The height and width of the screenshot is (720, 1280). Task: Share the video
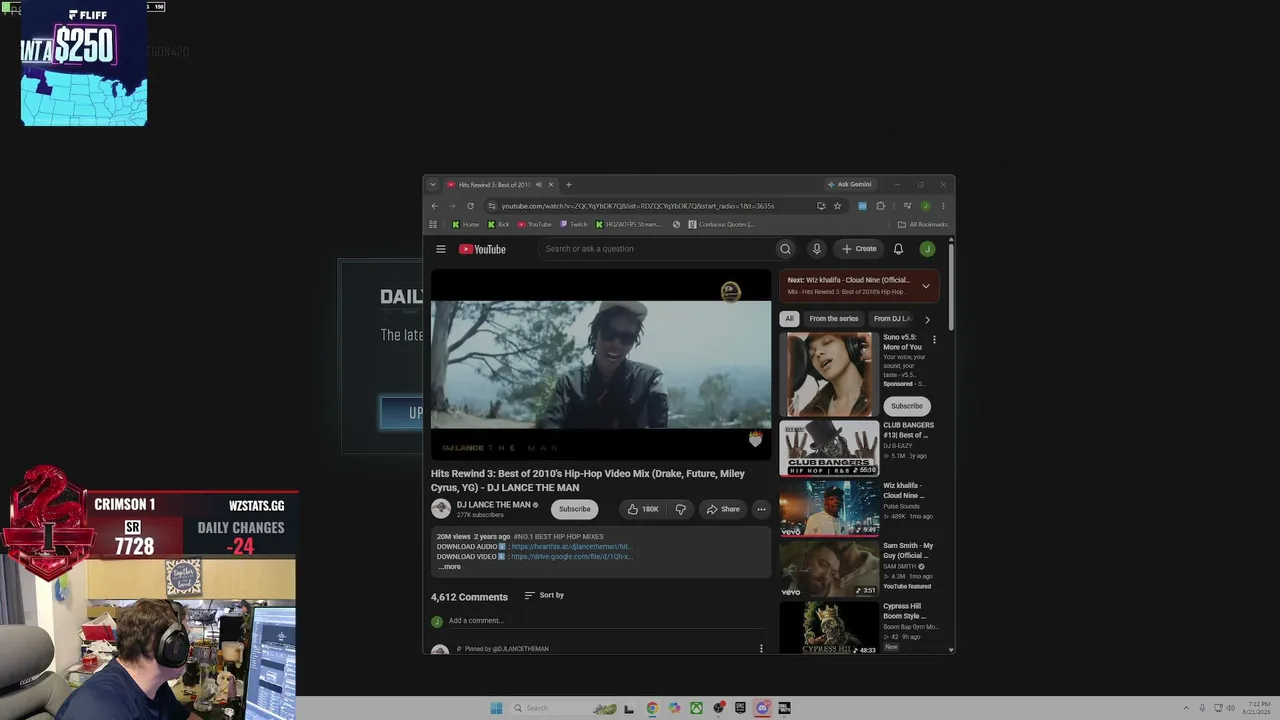tap(723, 509)
